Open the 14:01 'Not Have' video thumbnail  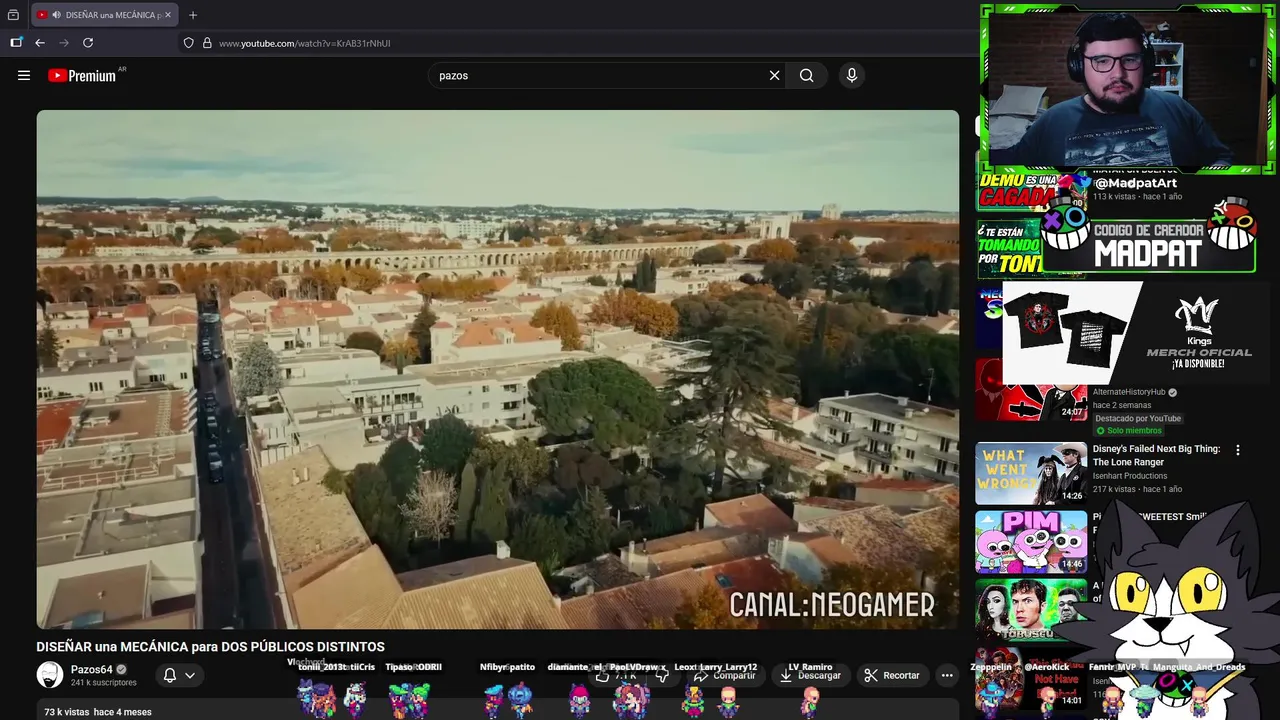(1031, 678)
